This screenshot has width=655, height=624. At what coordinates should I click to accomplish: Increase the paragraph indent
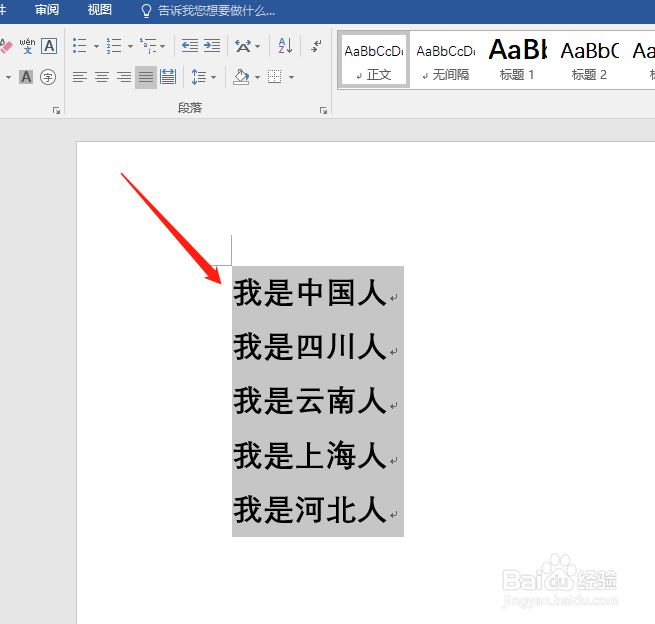(212, 46)
